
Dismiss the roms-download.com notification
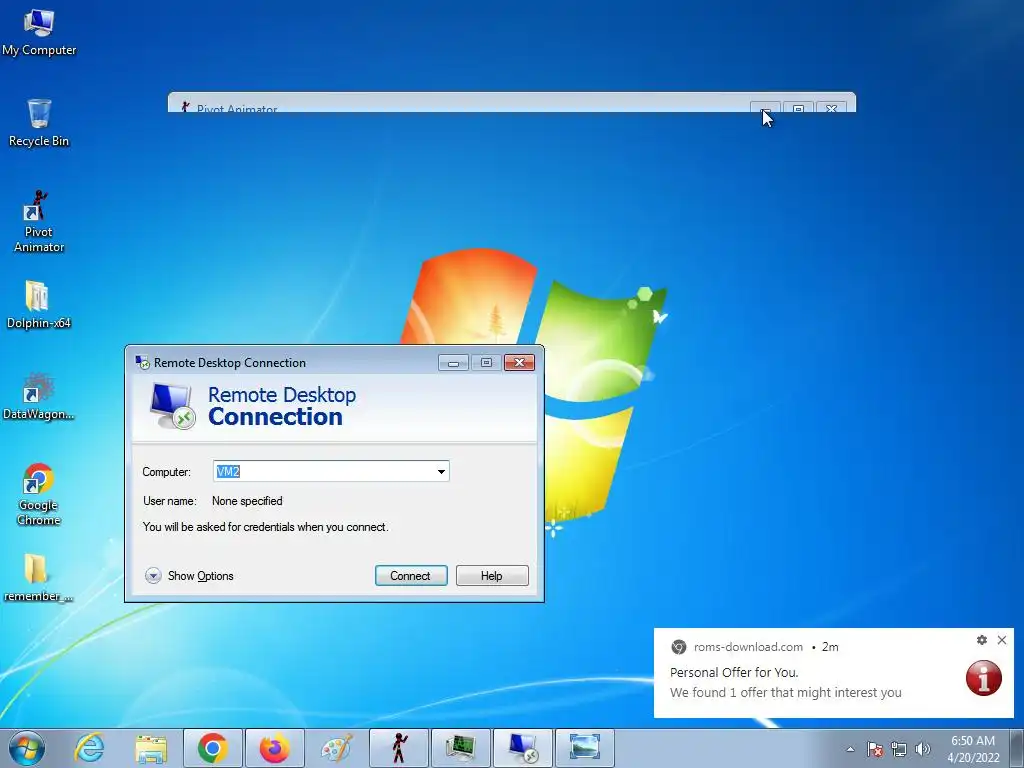[x=1002, y=640]
